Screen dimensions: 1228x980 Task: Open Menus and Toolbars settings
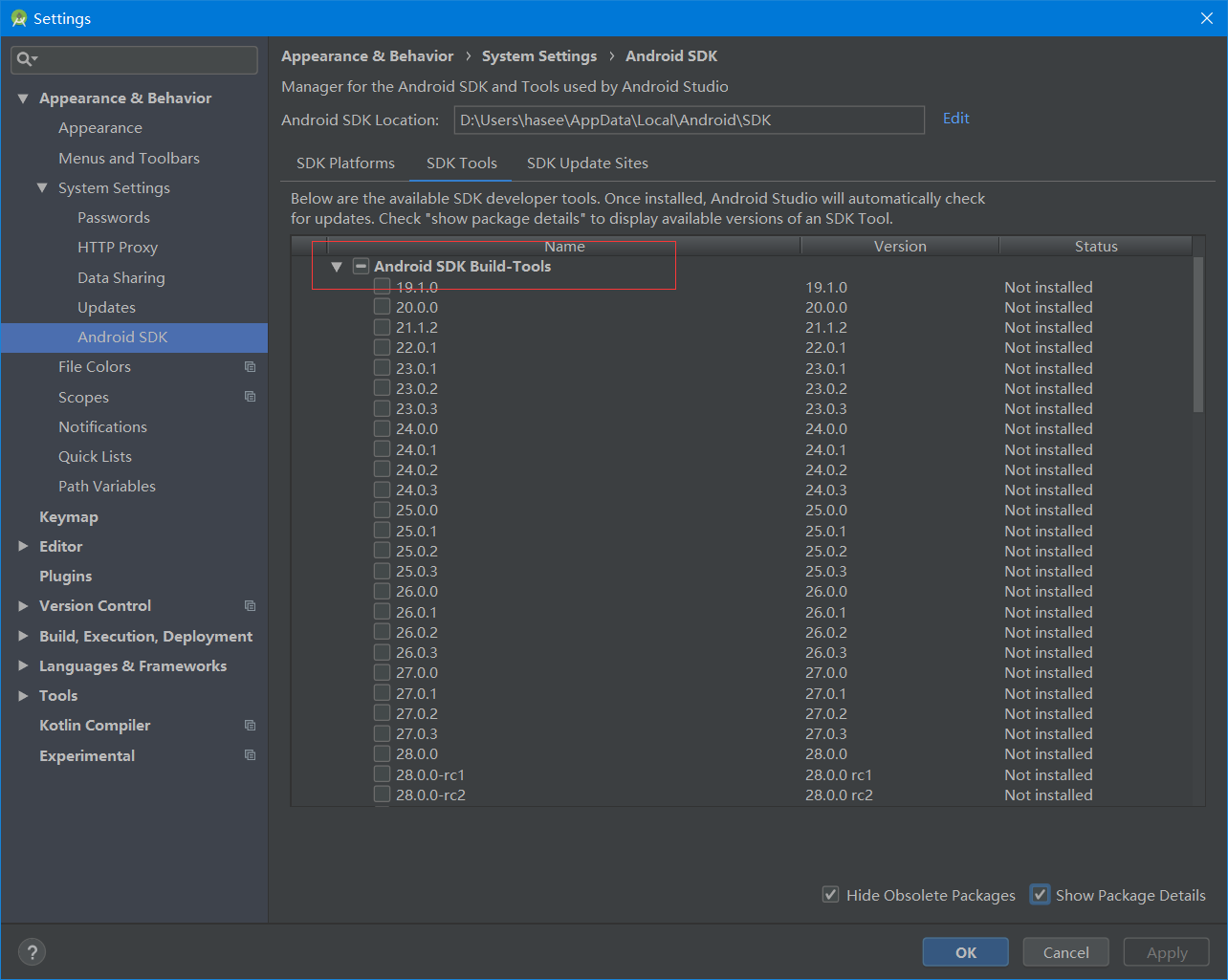point(129,159)
